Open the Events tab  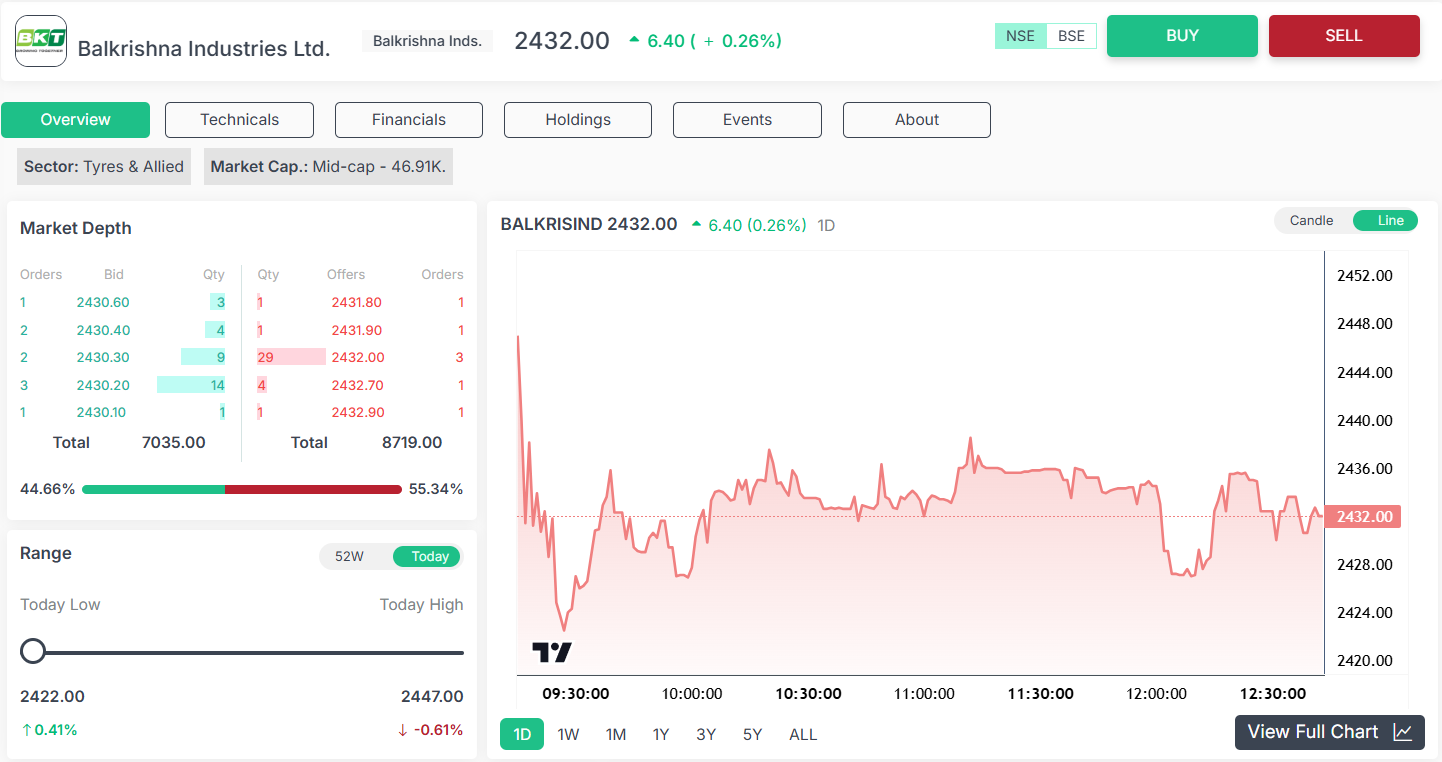(x=747, y=120)
